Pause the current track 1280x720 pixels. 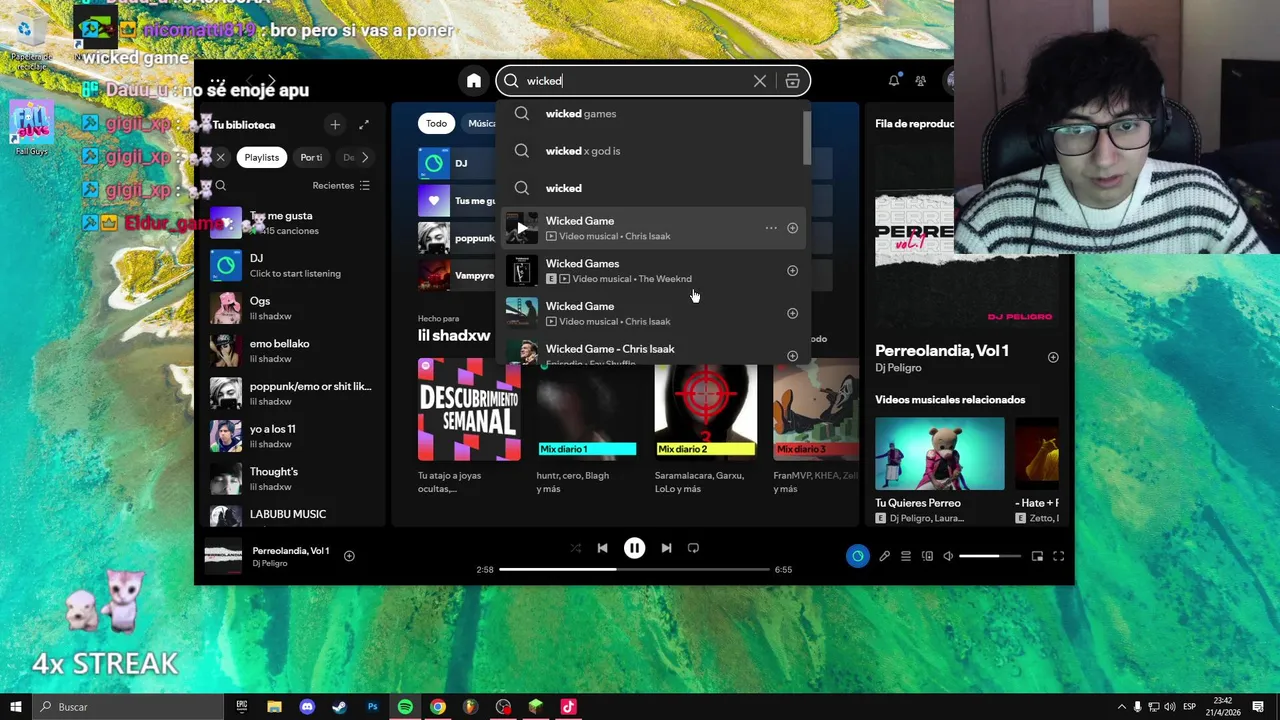click(x=634, y=548)
